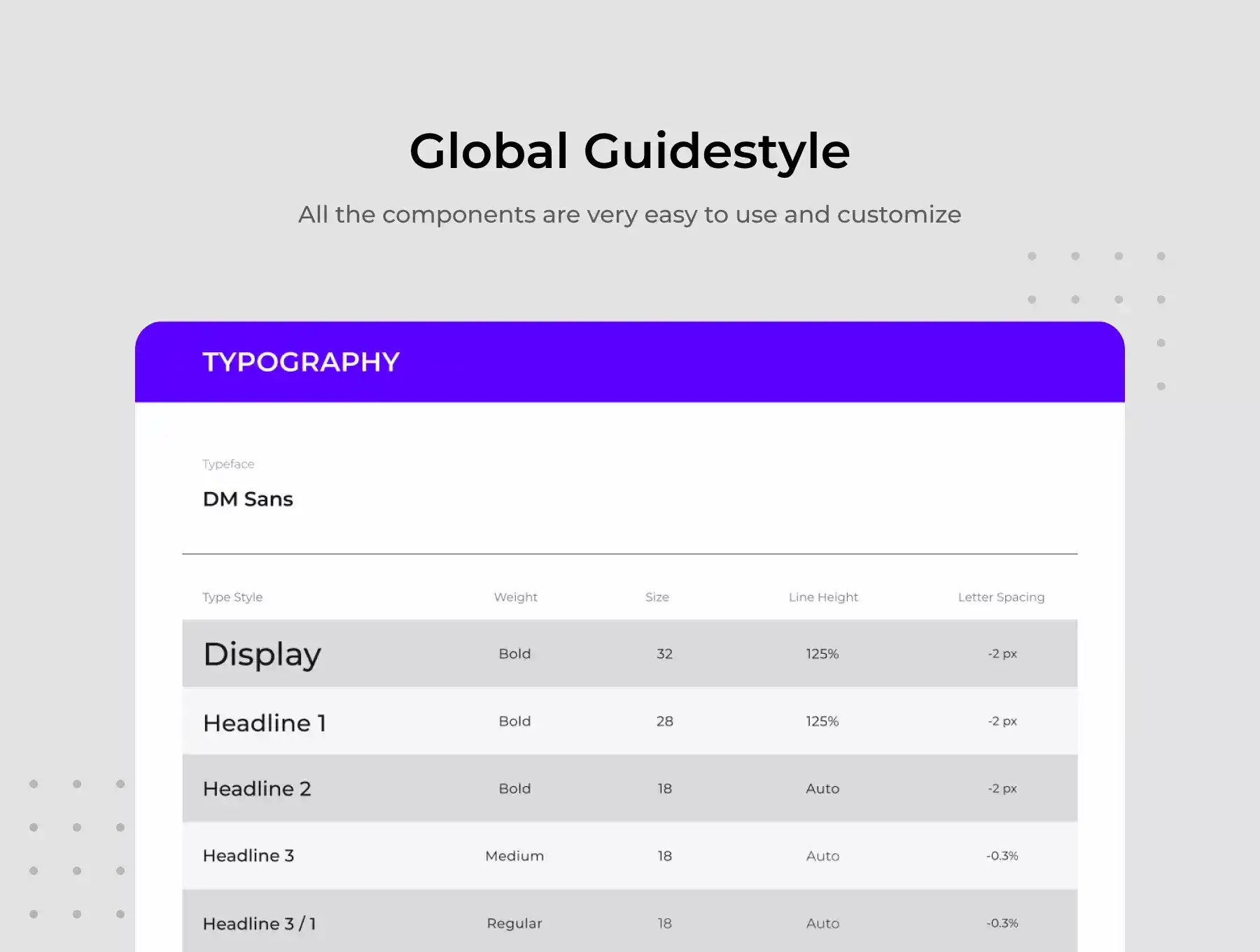Click the Regular weight in Headline 3 / 1 row
Screen dimensions: 1260x952
tap(514, 923)
